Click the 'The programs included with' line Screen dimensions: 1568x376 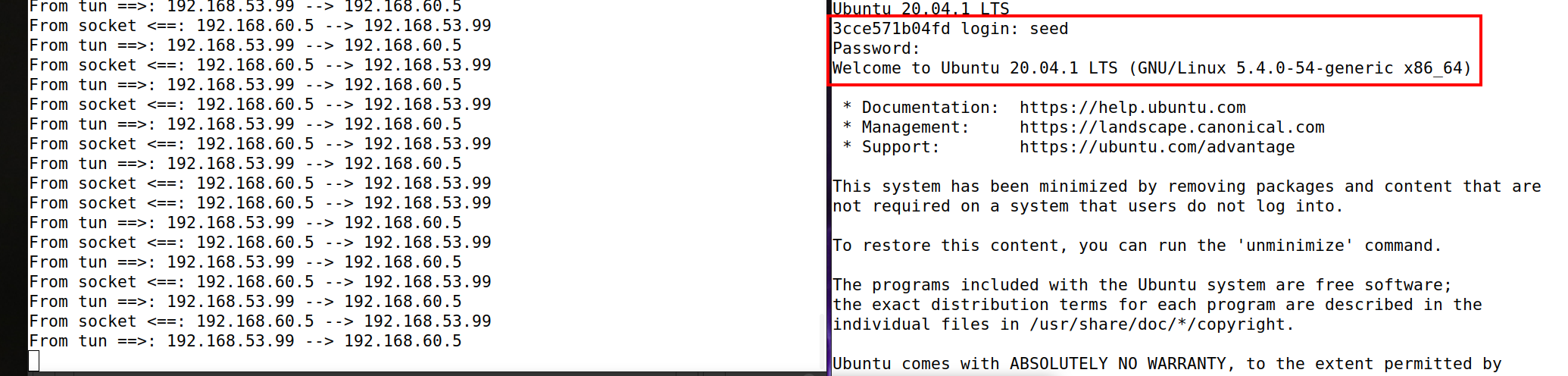pyautogui.click(x=1142, y=285)
